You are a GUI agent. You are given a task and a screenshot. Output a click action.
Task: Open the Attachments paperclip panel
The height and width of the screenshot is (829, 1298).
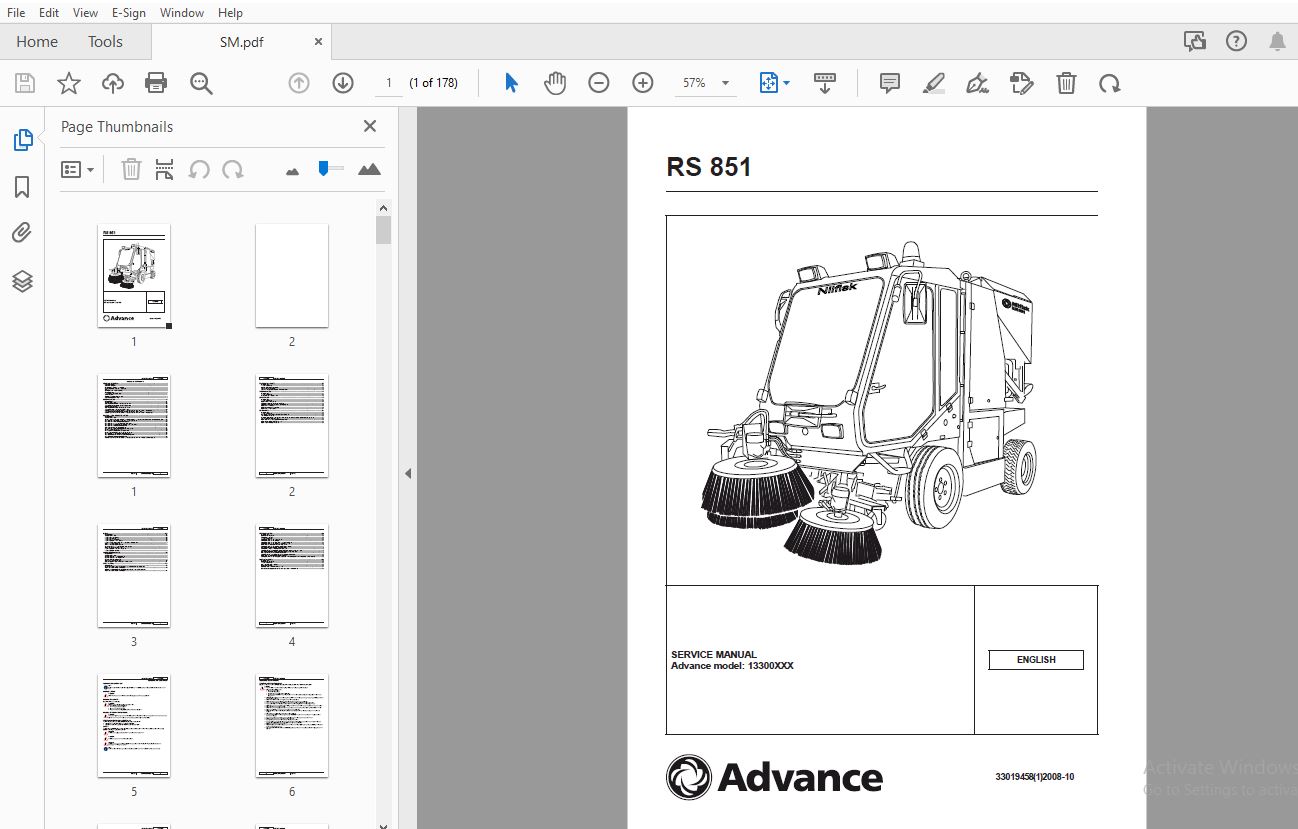tap(22, 234)
